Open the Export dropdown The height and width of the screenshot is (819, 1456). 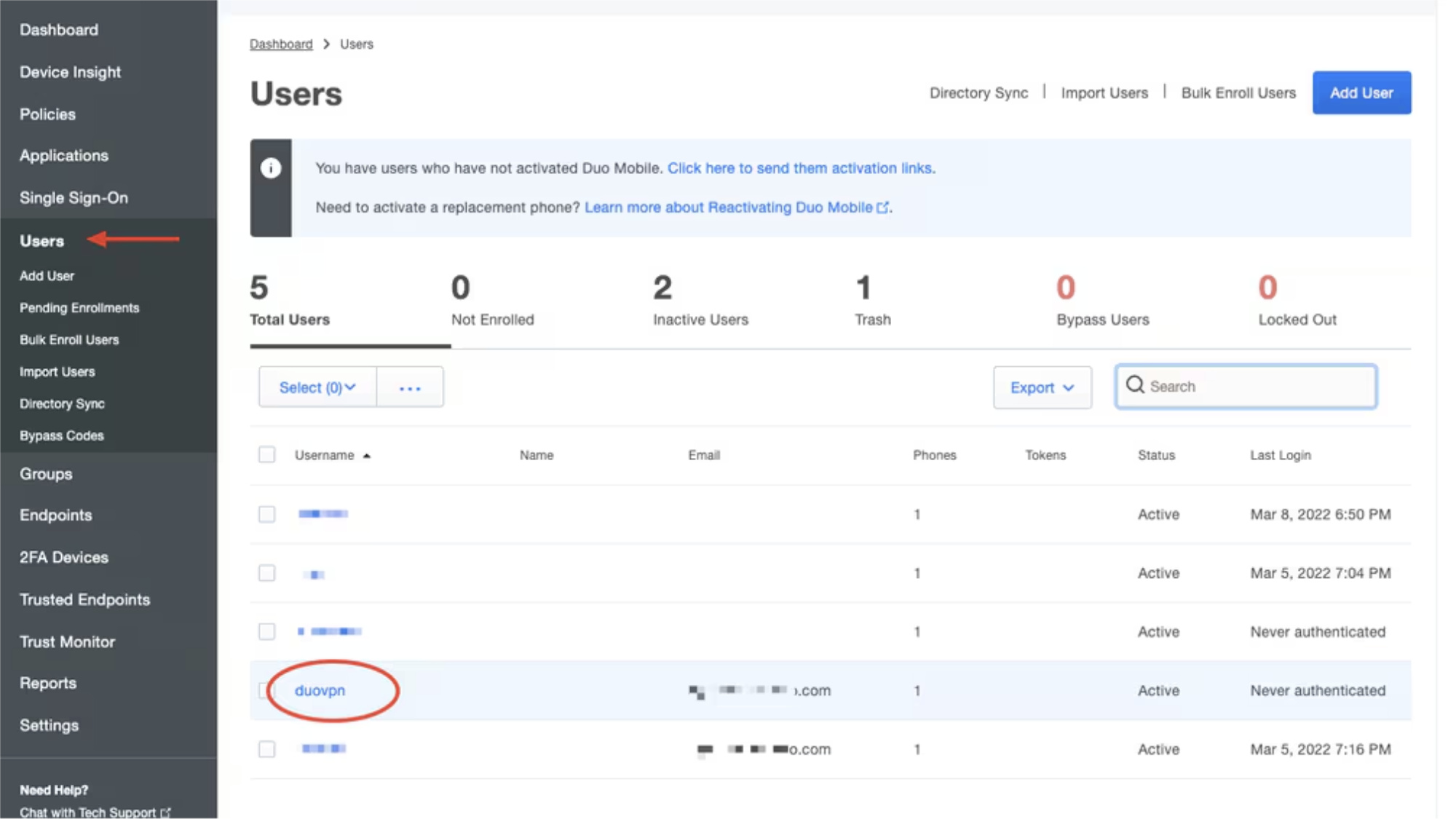pos(1042,387)
